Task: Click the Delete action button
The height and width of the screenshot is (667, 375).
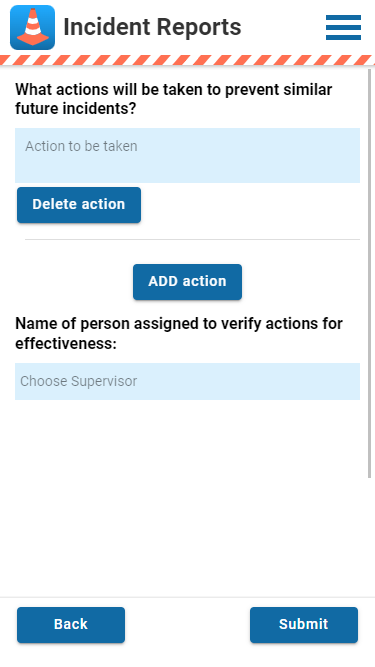Action: pyautogui.click(x=79, y=205)
